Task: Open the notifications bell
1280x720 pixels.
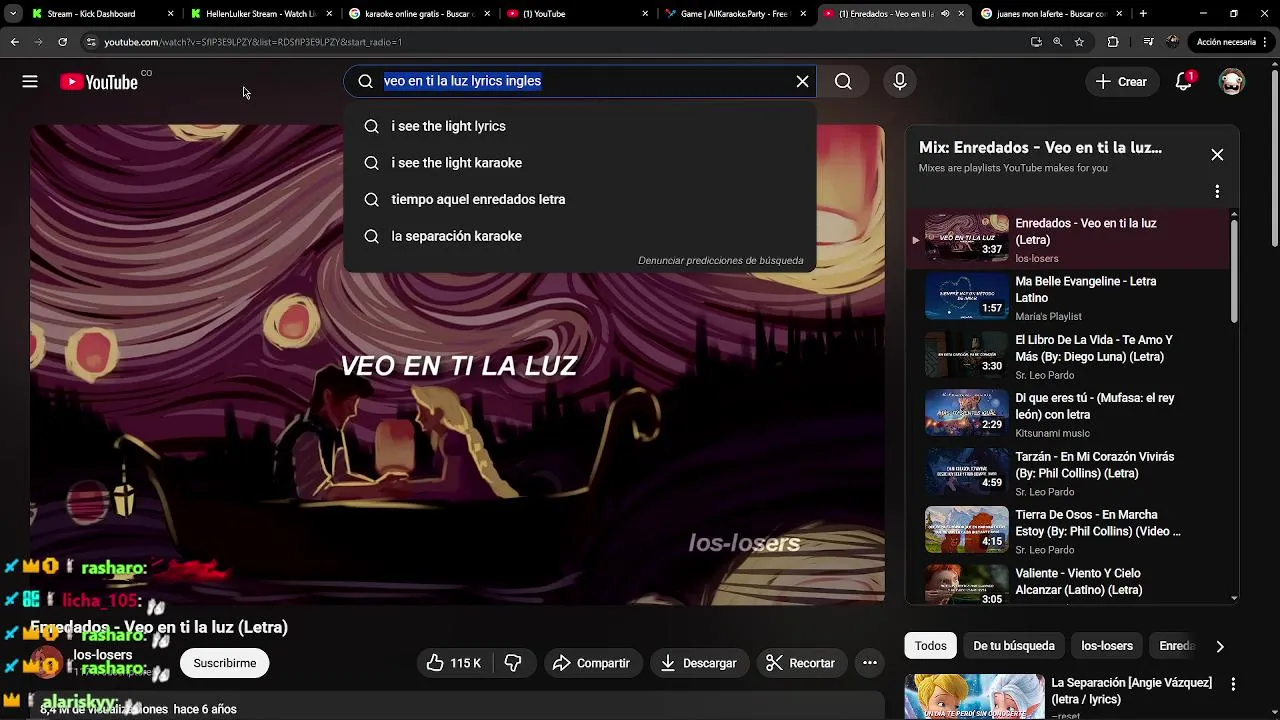Action: point(1184,82)
